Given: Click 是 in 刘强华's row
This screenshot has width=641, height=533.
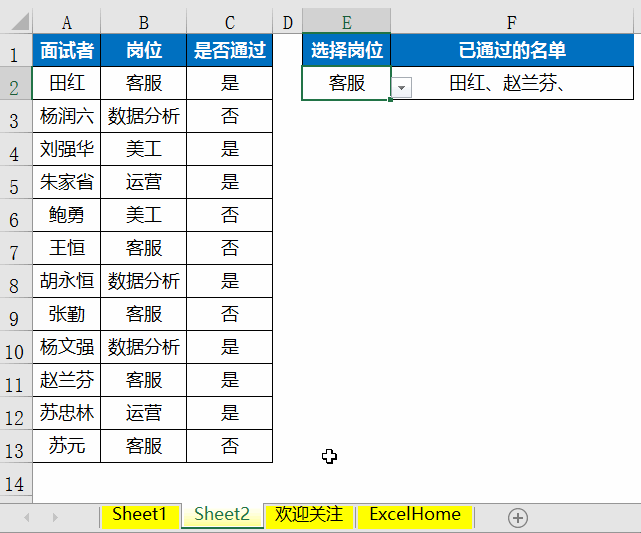Looking at the screenshot, I should pos(230,149).
